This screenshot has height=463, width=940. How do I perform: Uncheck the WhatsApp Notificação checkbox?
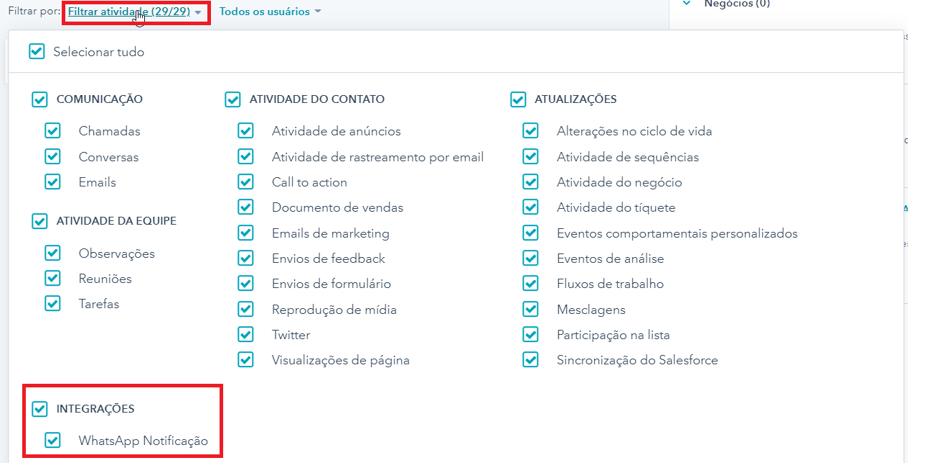click(53, 441)
